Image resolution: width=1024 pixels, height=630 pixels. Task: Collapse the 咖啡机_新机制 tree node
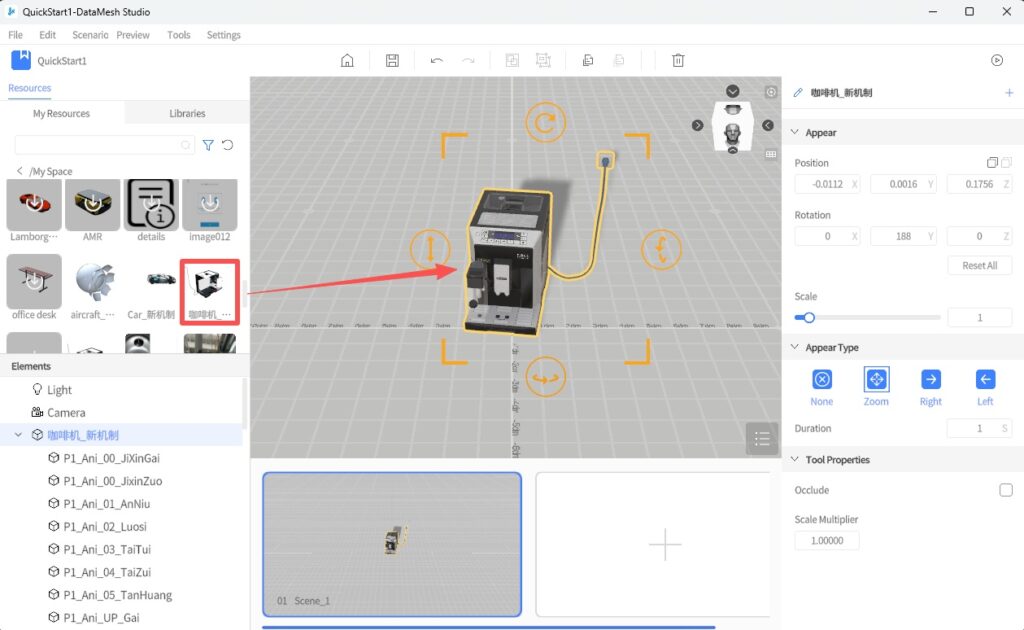point(18,435)
